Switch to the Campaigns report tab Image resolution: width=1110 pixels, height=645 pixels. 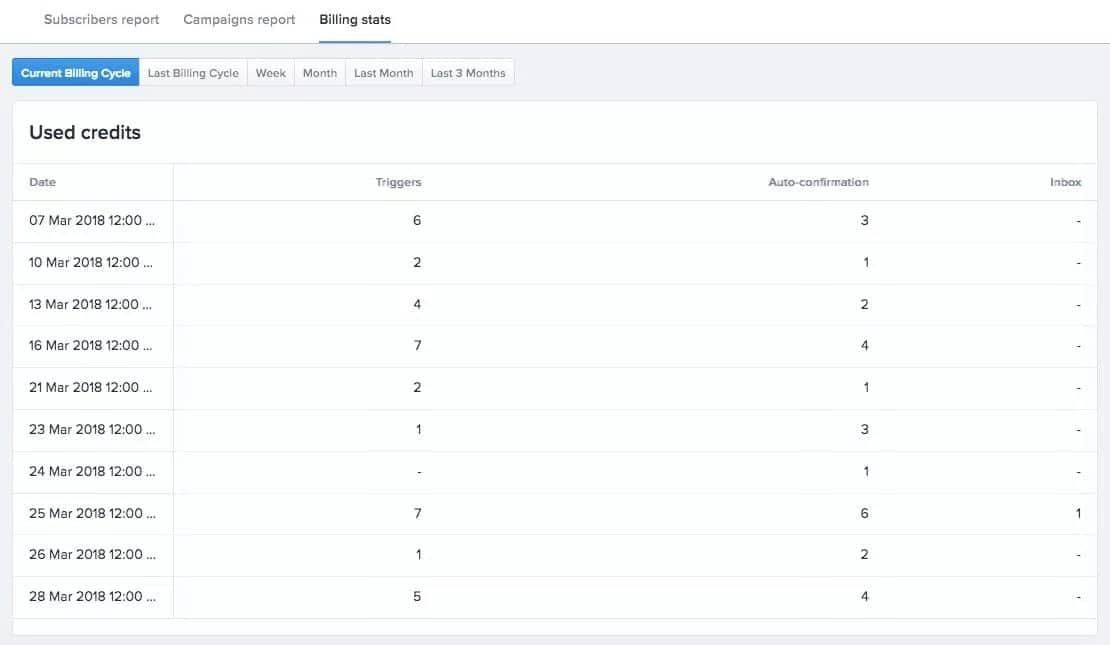pos(239,20)
